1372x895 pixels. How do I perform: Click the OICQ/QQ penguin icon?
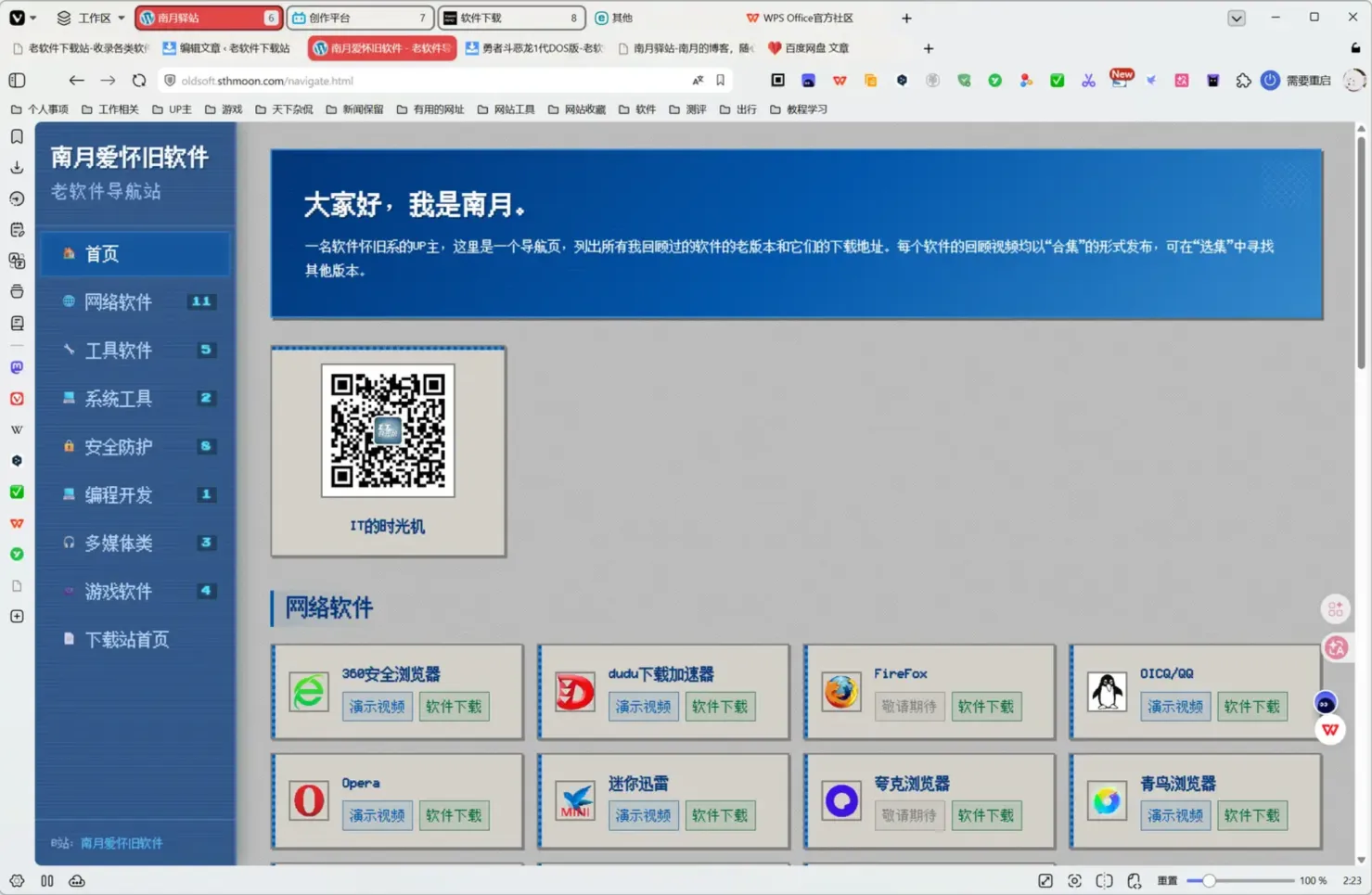pyautogui.click(x=1107, y=692)
